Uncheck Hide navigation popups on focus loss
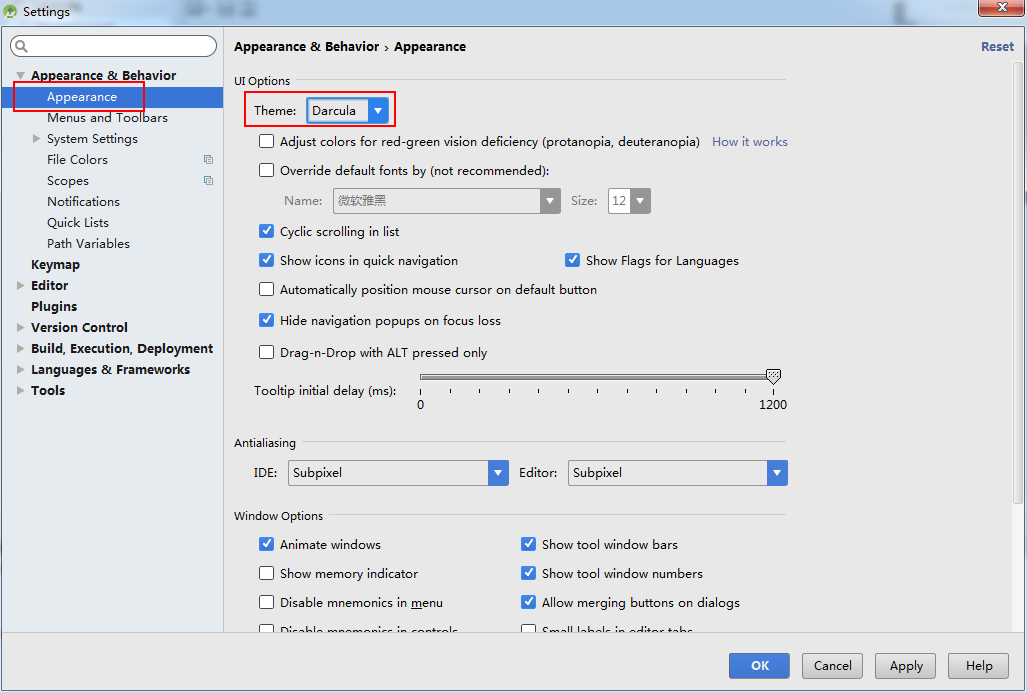The width and height of the screenshot is (1027, 693). (267, 320)
